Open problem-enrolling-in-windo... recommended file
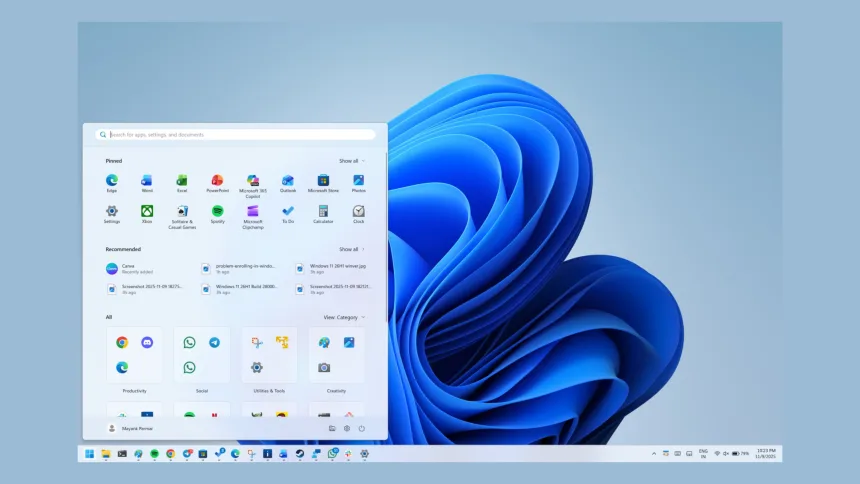The width and height of the screenshot is (860, 484). [239, 268]
